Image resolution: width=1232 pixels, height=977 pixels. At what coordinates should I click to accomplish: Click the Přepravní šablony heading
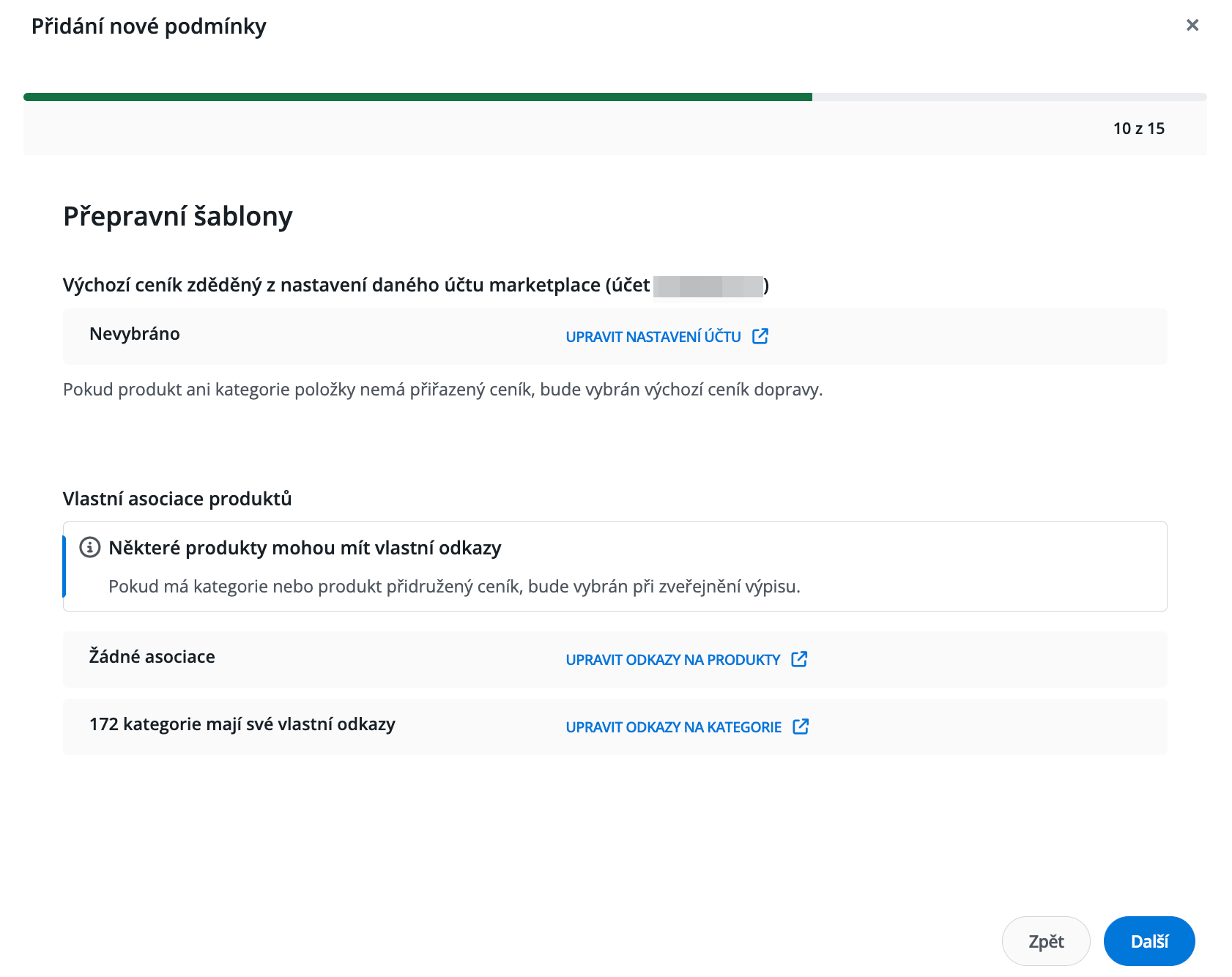point(178,217)
